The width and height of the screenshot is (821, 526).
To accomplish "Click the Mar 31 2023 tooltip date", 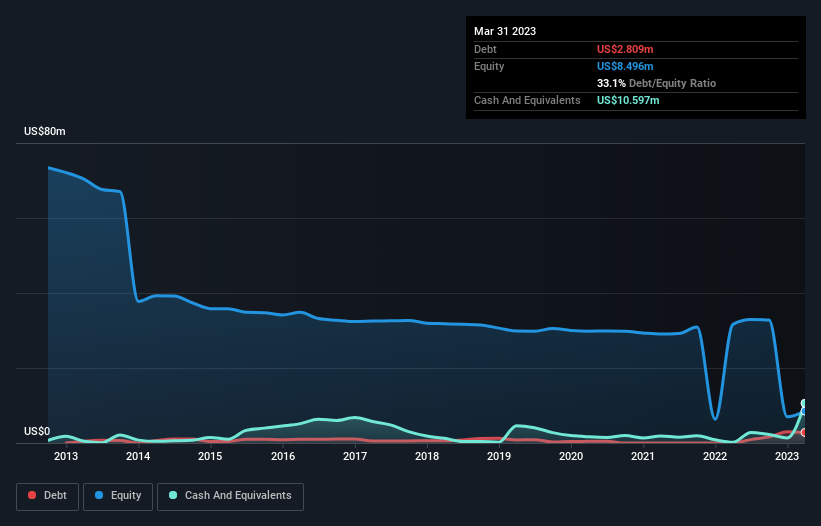I will [505, 31].
